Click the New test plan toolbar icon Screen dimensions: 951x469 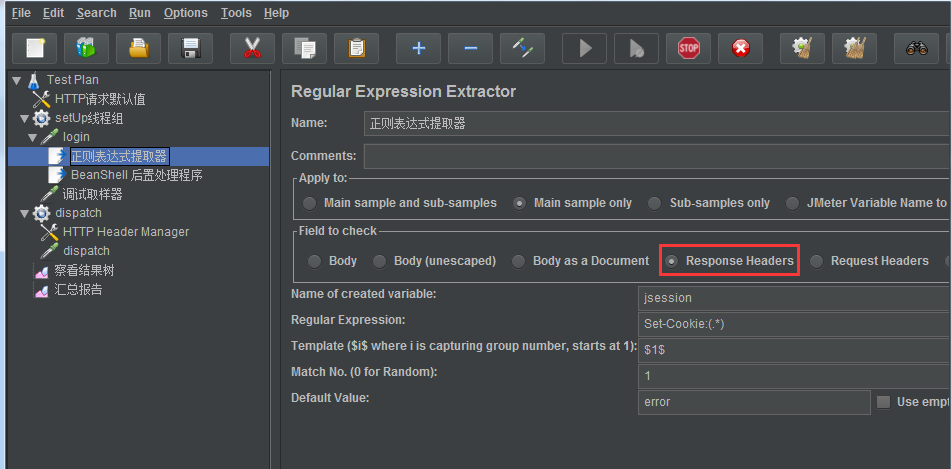[35, 49]
